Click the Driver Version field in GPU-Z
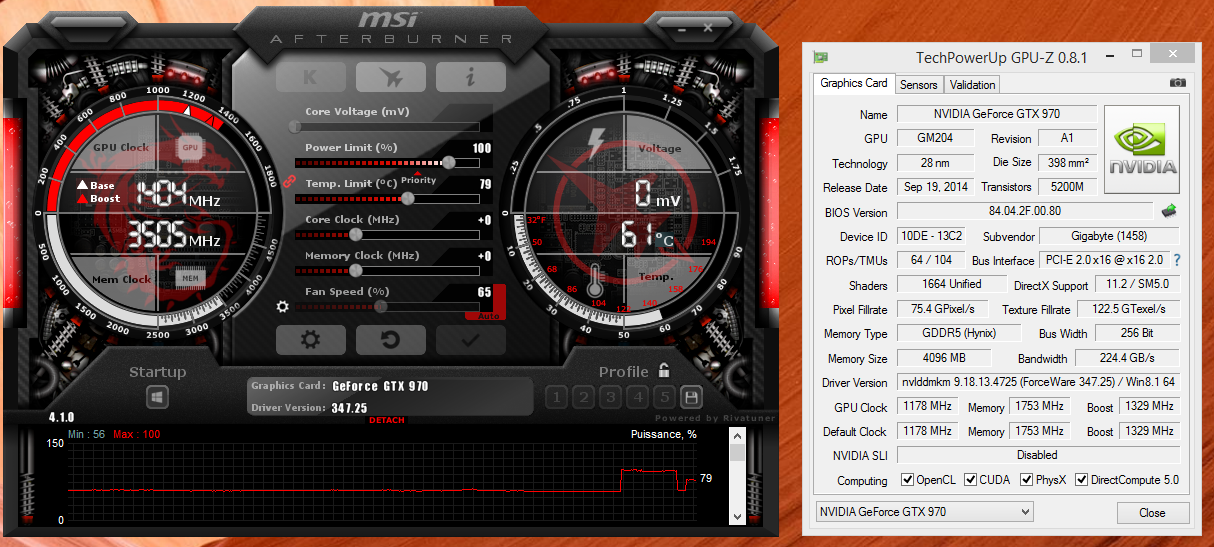 pyautogui.click(x=1038, y=382)
